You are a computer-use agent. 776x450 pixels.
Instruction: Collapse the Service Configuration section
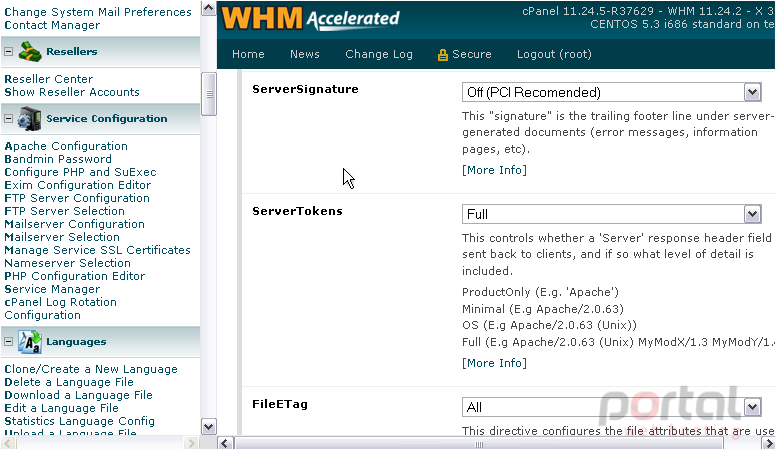pos(8,118)
